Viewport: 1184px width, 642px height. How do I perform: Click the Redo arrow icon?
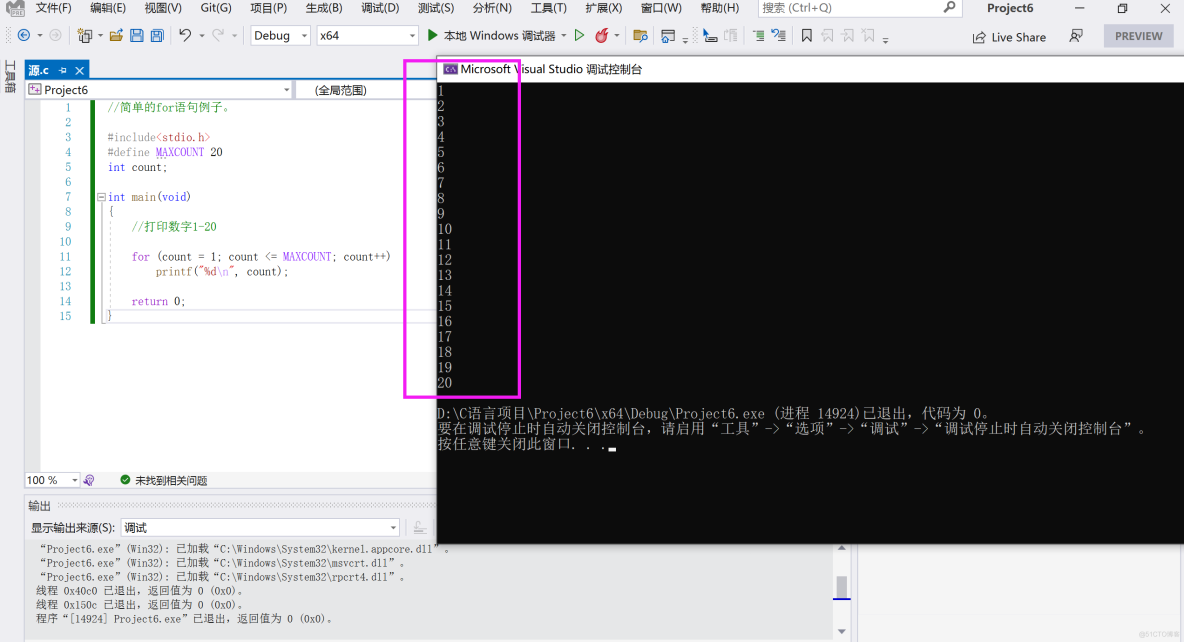pyautogui.click(x=218, y=35)
